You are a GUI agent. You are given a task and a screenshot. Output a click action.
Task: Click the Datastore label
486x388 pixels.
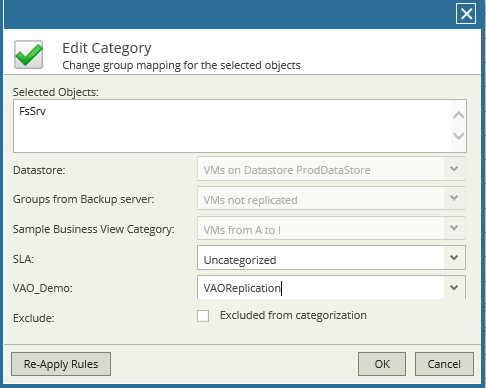pyautogui.click(x=39, y=170)
